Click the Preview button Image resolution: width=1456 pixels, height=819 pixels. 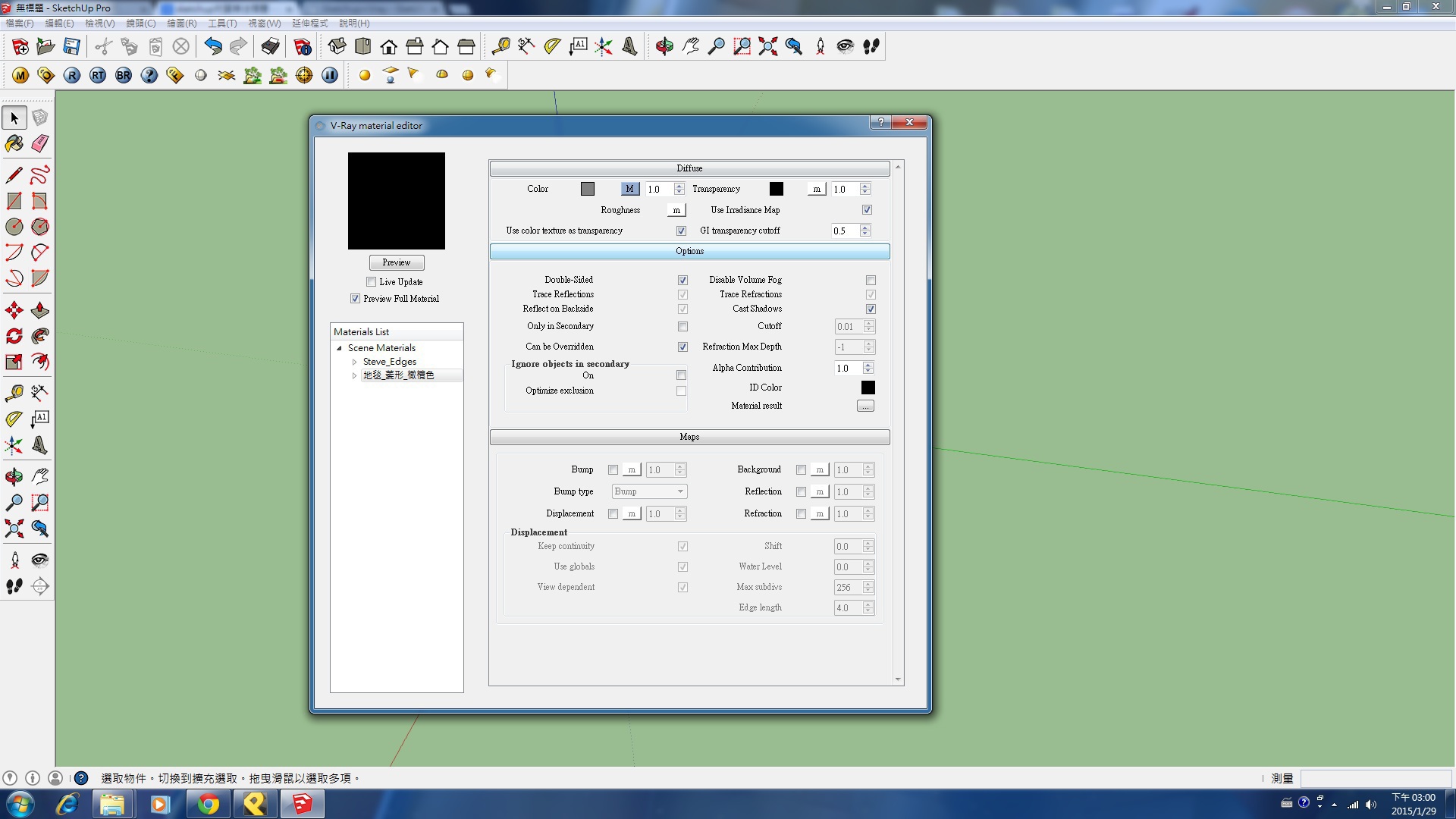[x=396, y=262]
